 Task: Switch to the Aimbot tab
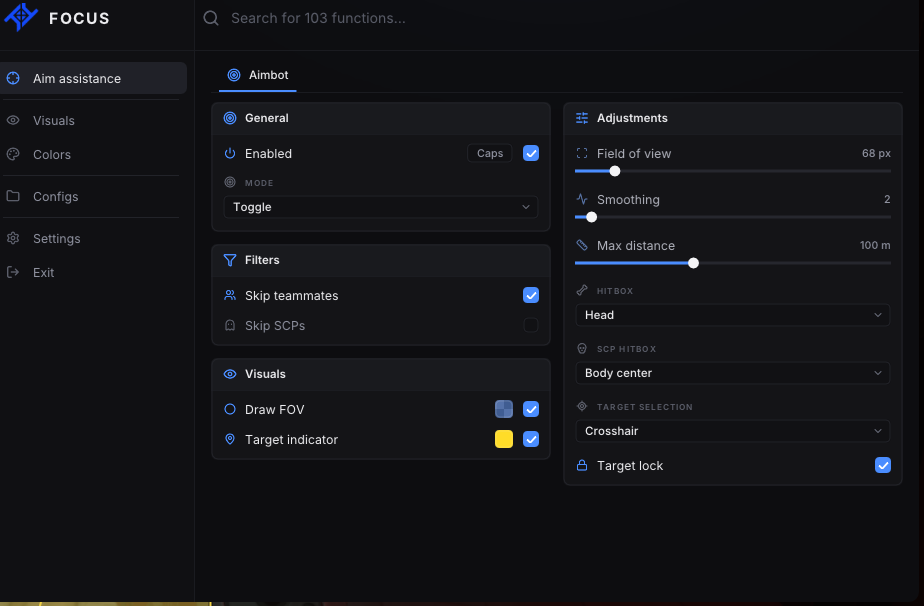[258, 75]
